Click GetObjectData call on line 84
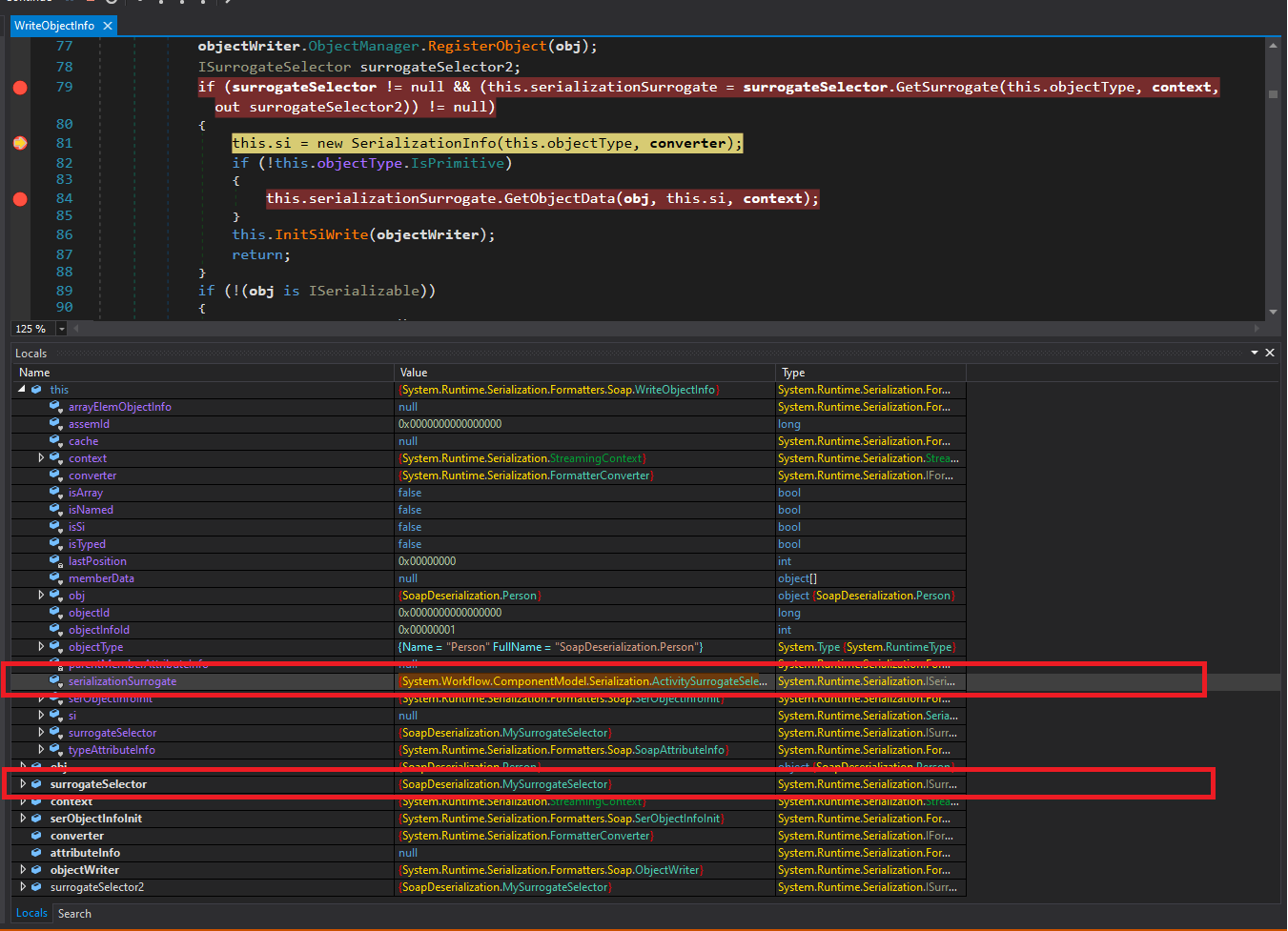The image size is (1288, 931). 560,198
